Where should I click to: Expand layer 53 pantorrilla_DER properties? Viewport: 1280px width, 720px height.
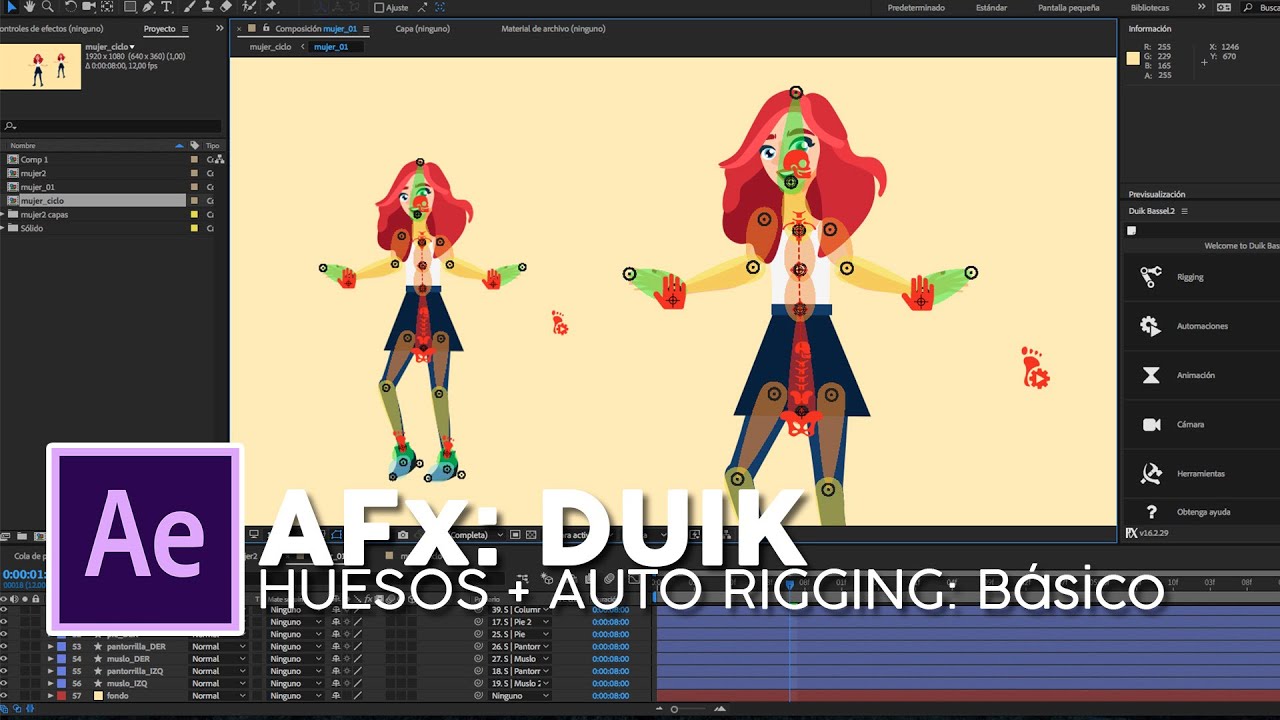pyautogui.click(x=50, y=647)
